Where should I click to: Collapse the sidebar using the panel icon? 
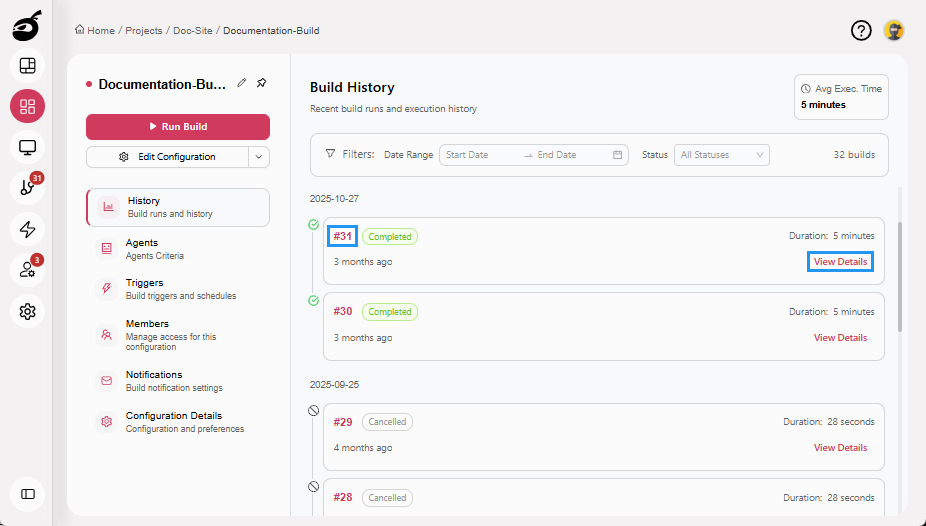tap(27, 494)
